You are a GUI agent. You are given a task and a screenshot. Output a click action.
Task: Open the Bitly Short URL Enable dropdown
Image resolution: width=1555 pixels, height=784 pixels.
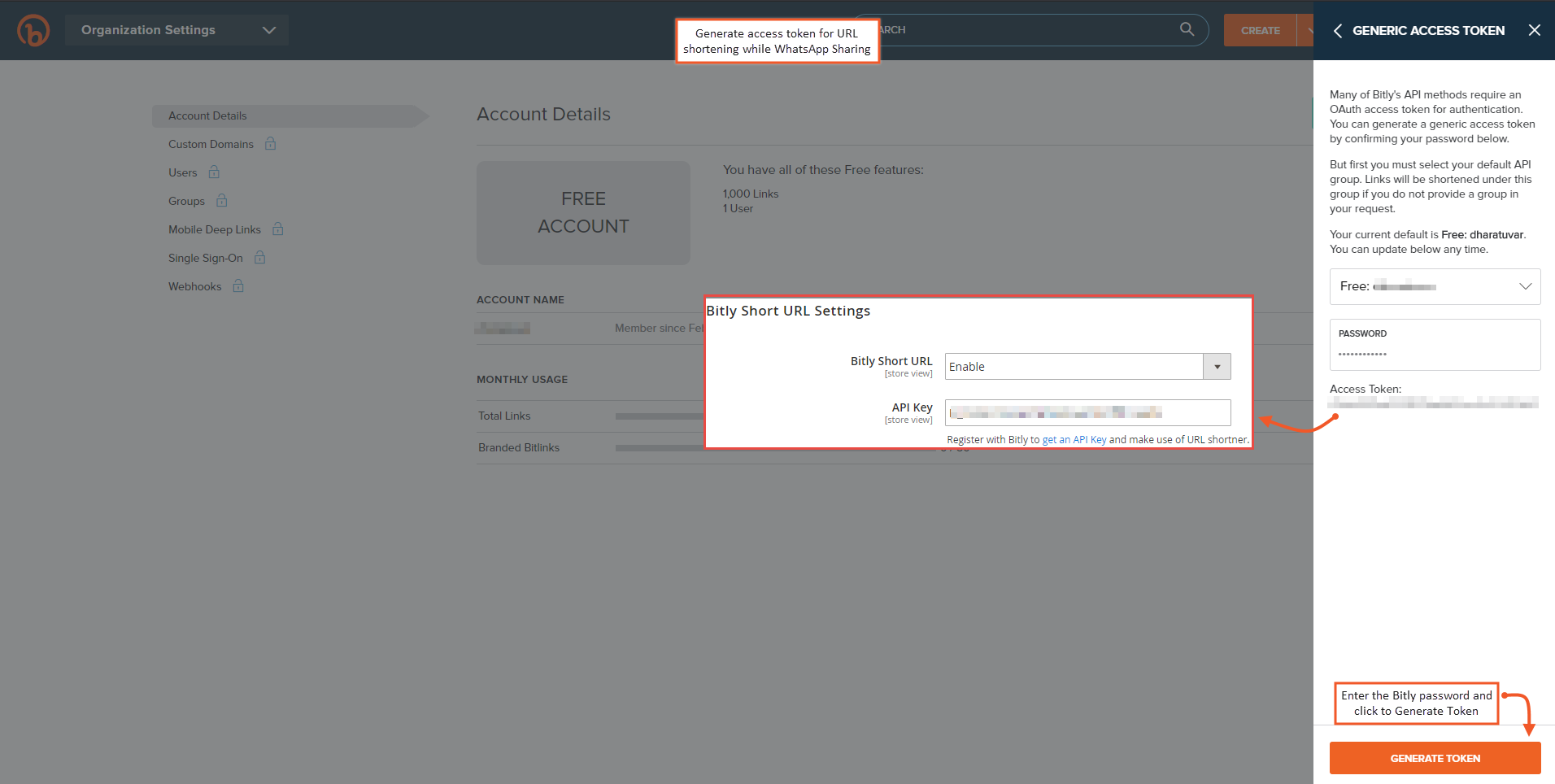pyautogui.click(x=1087, y=367)
